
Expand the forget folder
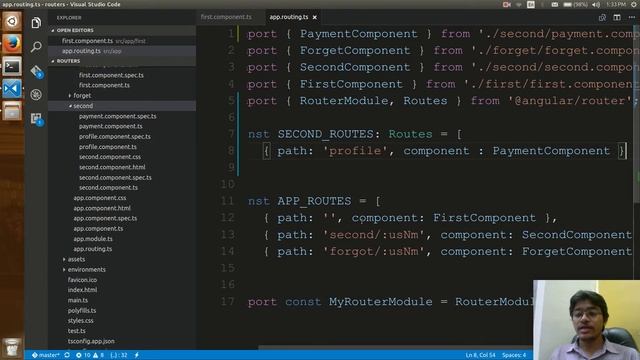(x=82, y=96)
